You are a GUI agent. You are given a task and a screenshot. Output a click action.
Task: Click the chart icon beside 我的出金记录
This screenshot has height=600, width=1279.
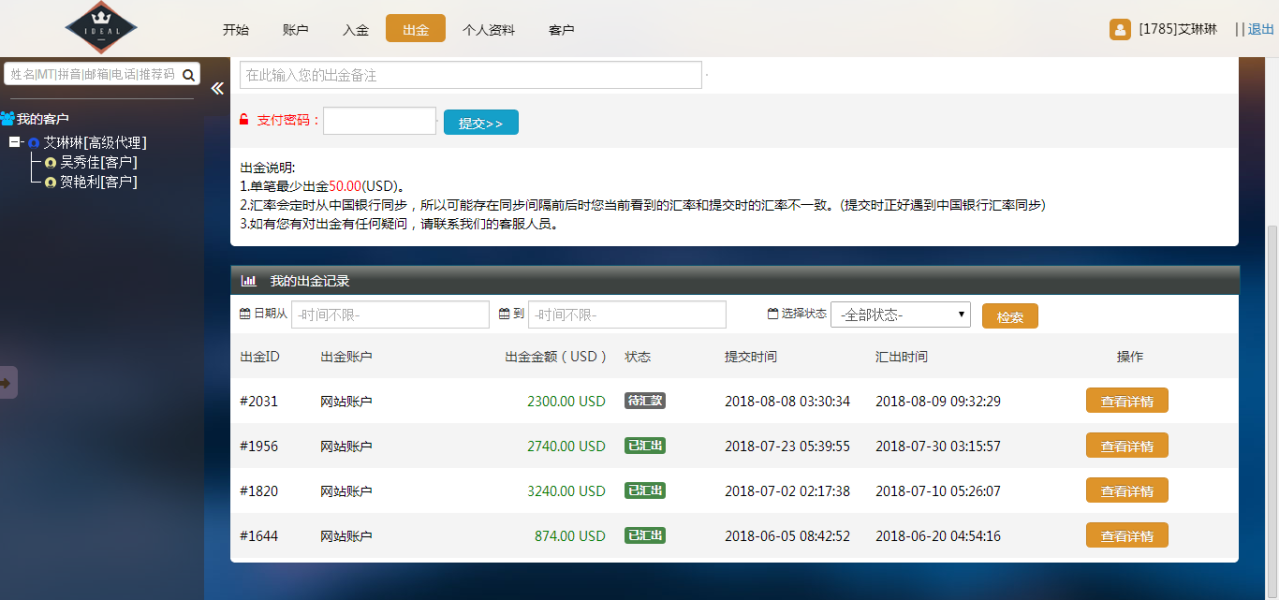pyautogui.click(x=249, y=281)
